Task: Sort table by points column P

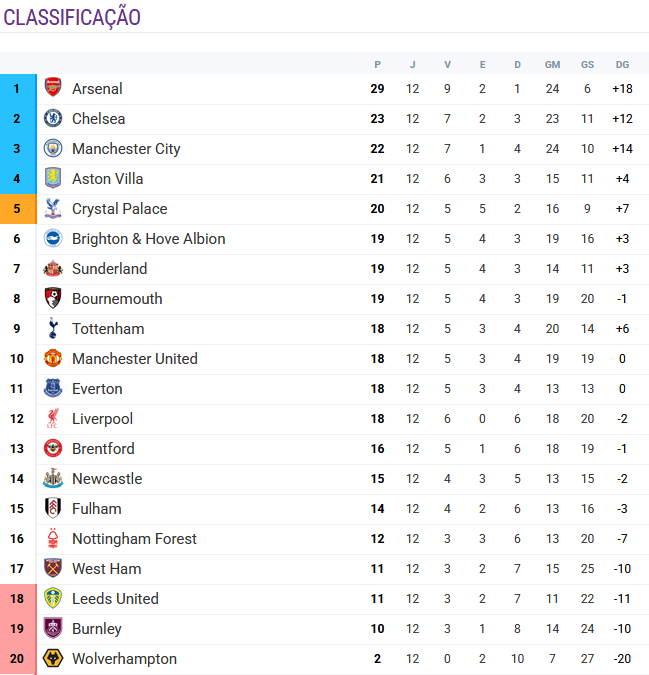Action: point(377,65)
